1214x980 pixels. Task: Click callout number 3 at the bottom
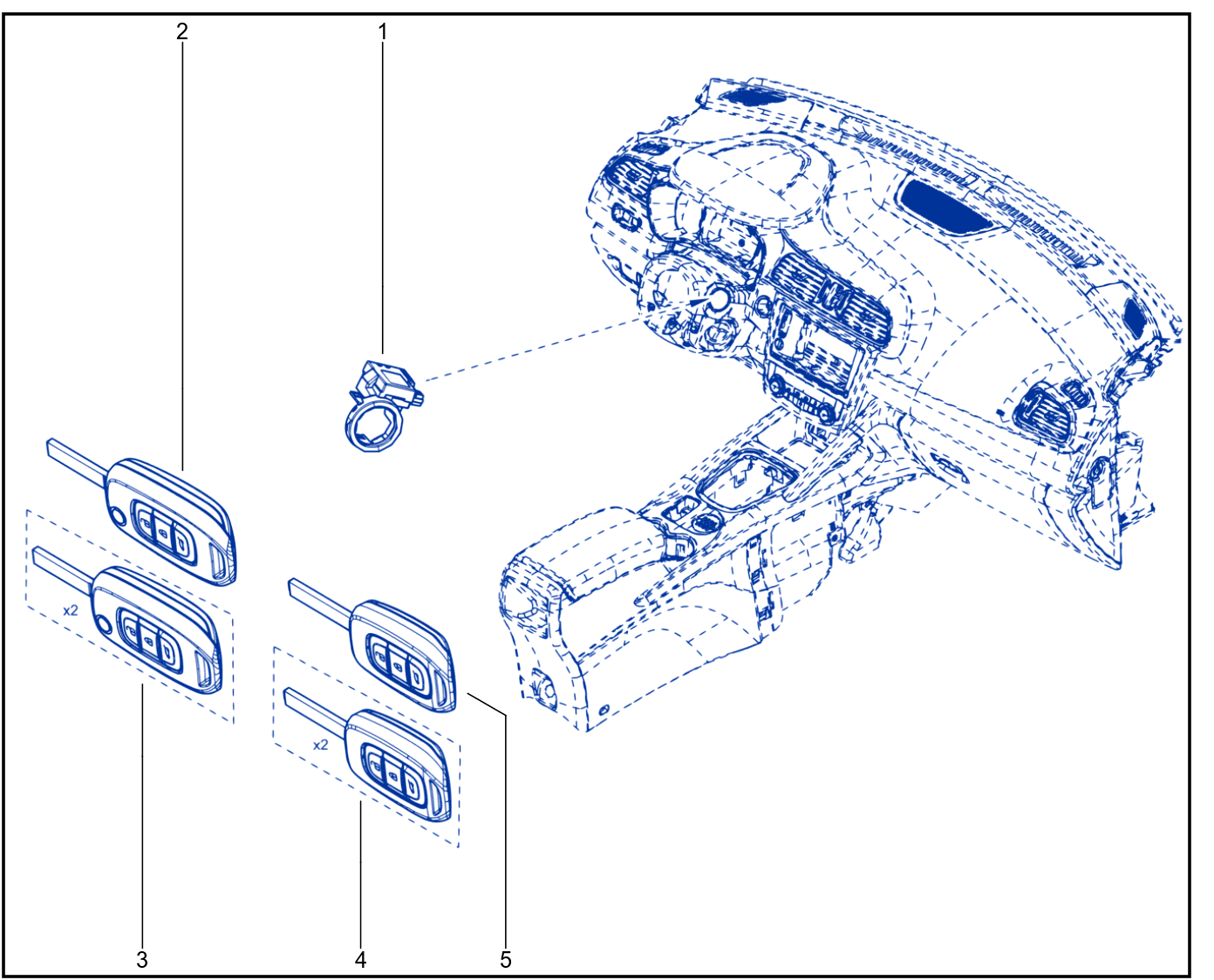[x=142, y=960]
